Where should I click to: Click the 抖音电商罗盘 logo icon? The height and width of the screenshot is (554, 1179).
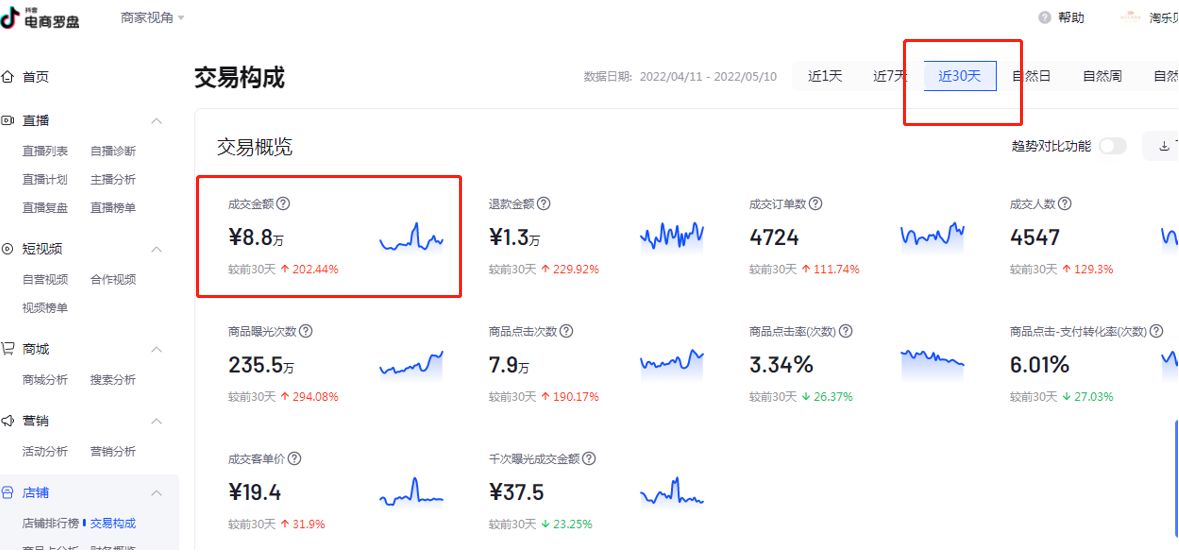click(11, 17)
